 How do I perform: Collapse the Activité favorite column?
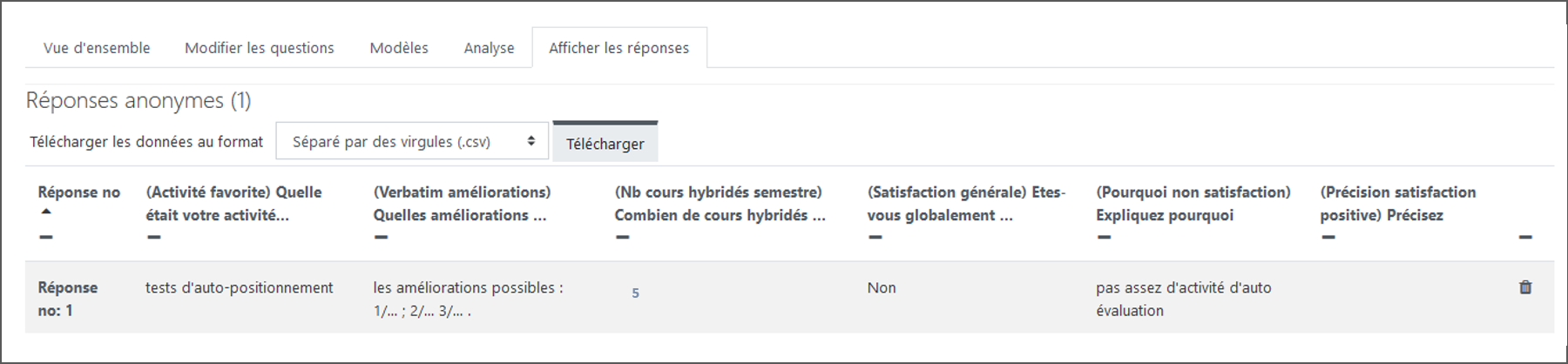coord(154,238)
